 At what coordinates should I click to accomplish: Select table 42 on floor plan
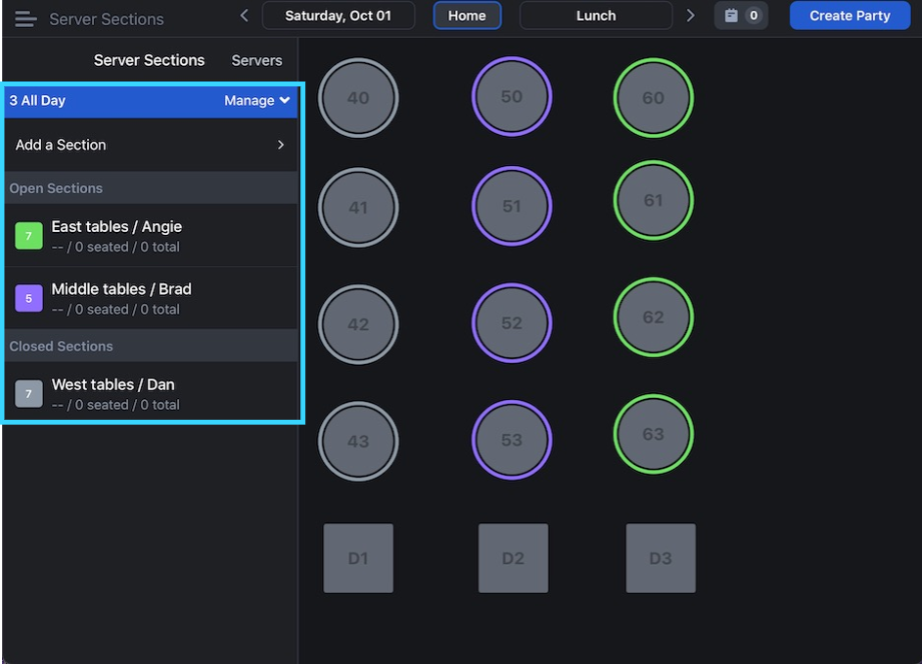(x=358, y=324)
